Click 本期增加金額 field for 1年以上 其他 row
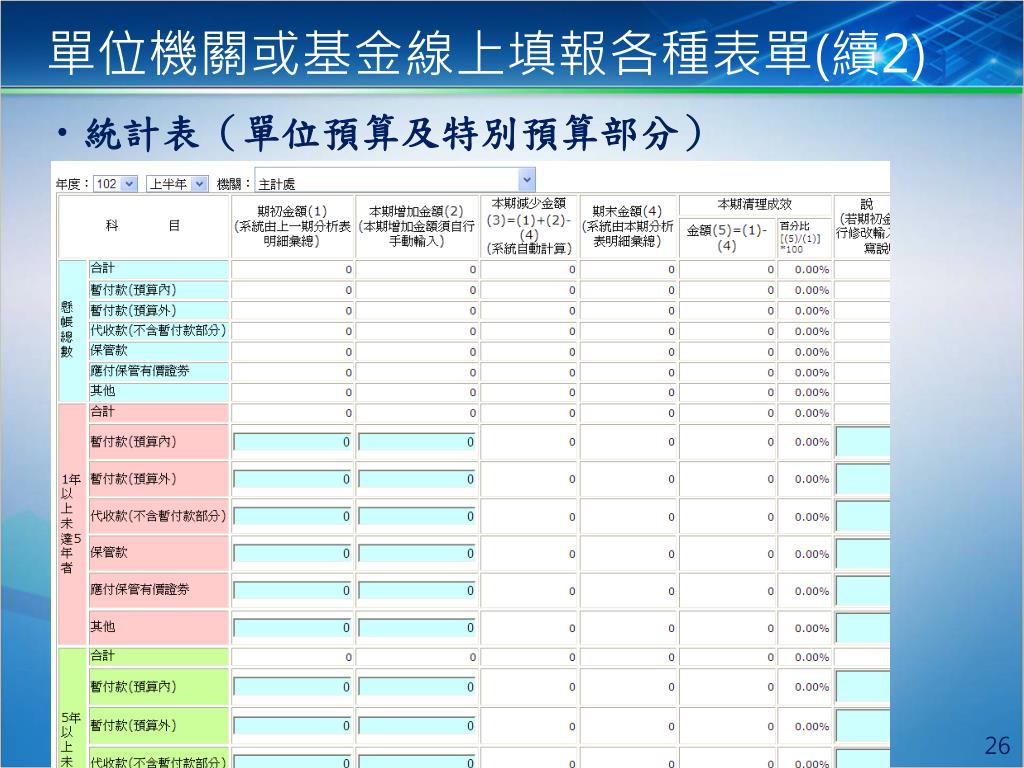Image resolution: width=1024 pixels, height=768 pixels. (x=417, y=628)
